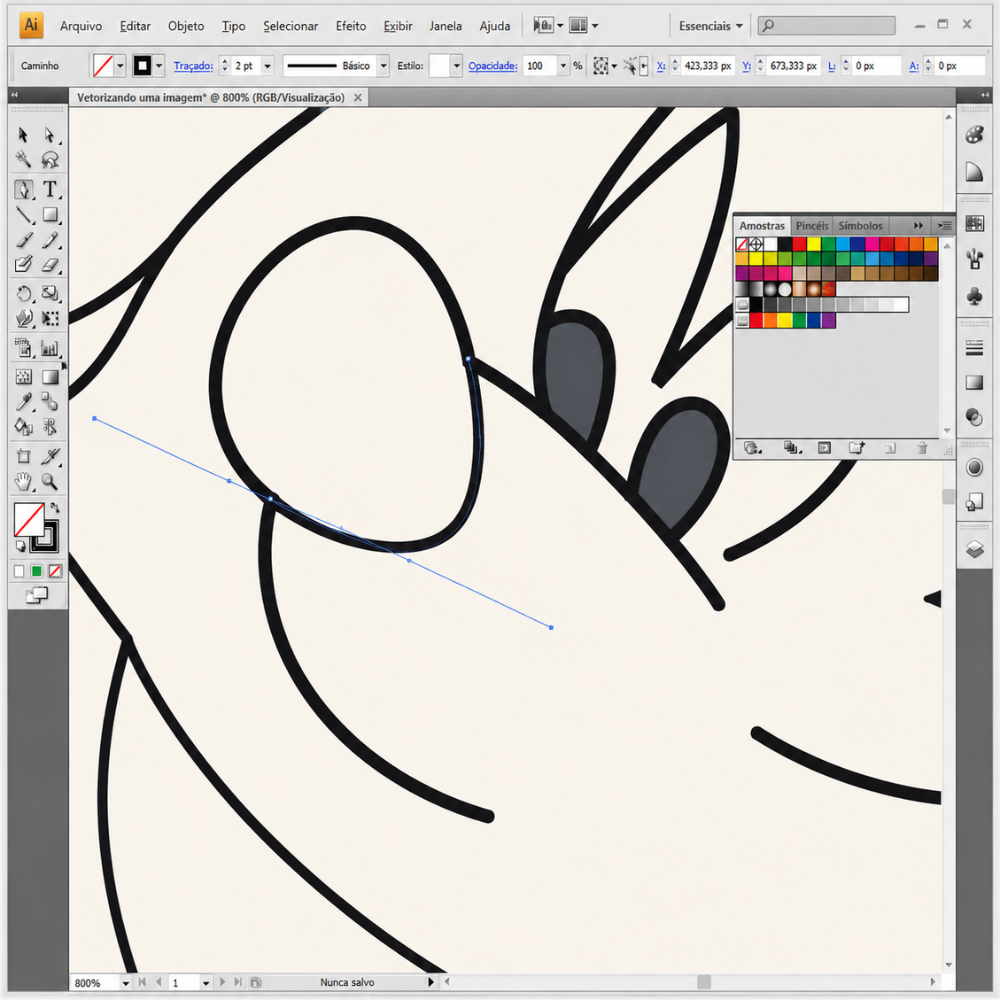The image size is (1000, 1000).
Task: Pick the purple swatch in bottom color group
Action: [x=828, y=321]
